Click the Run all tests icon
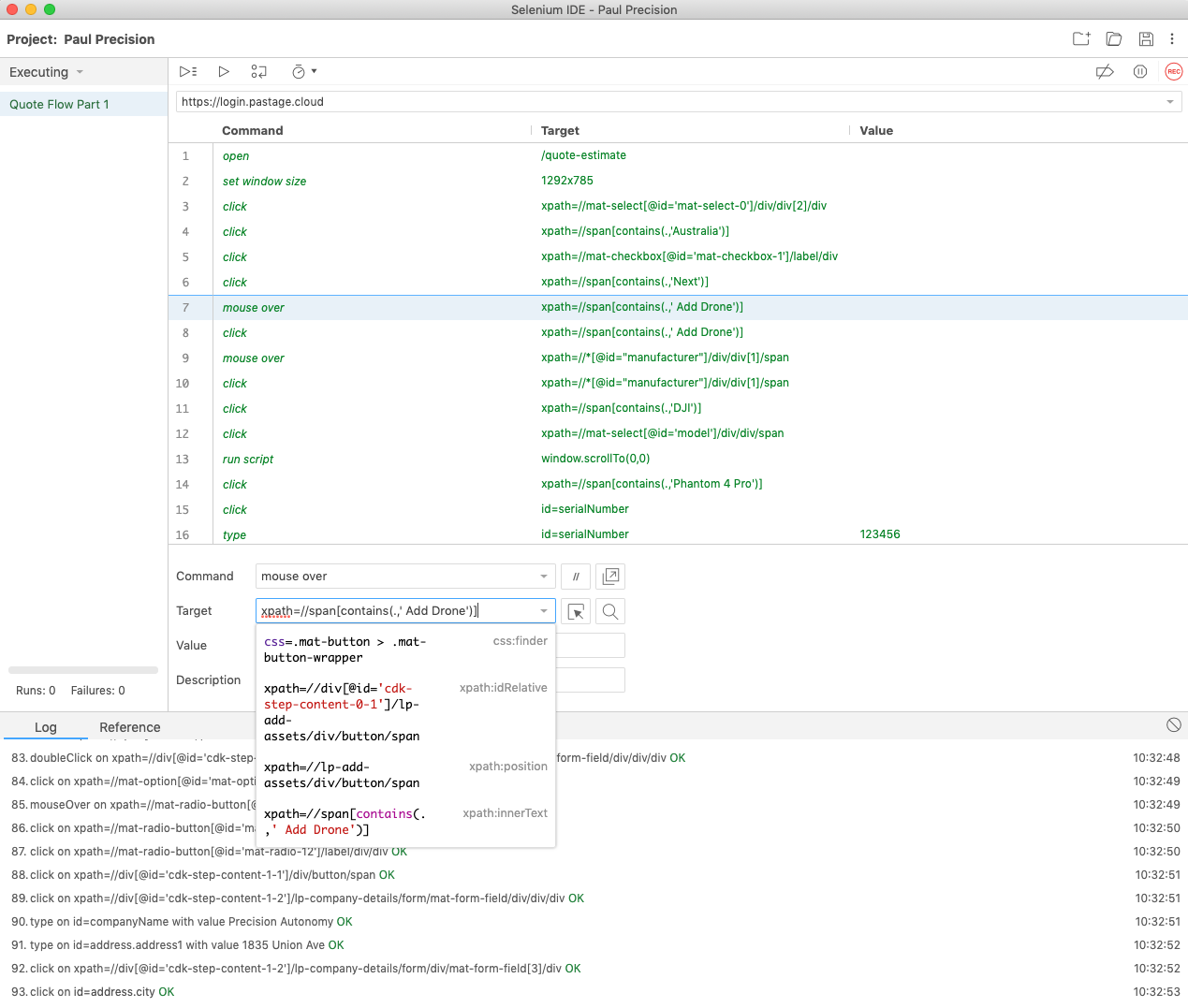This screenshot has width=1188, height=1008. [188, 72]
